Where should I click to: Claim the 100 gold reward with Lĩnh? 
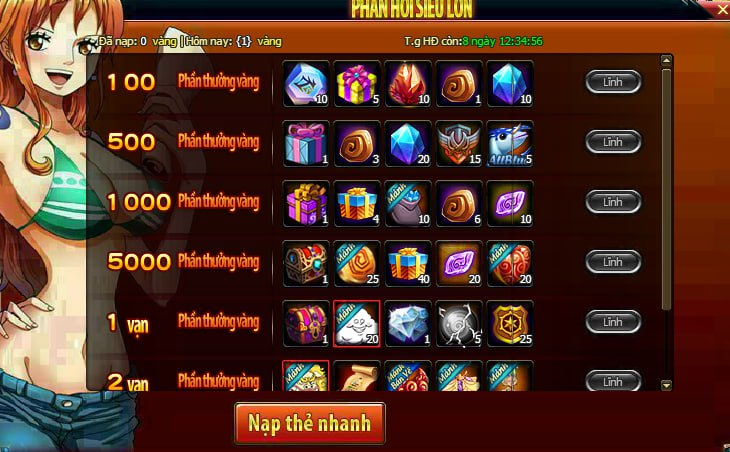(613, 82)
